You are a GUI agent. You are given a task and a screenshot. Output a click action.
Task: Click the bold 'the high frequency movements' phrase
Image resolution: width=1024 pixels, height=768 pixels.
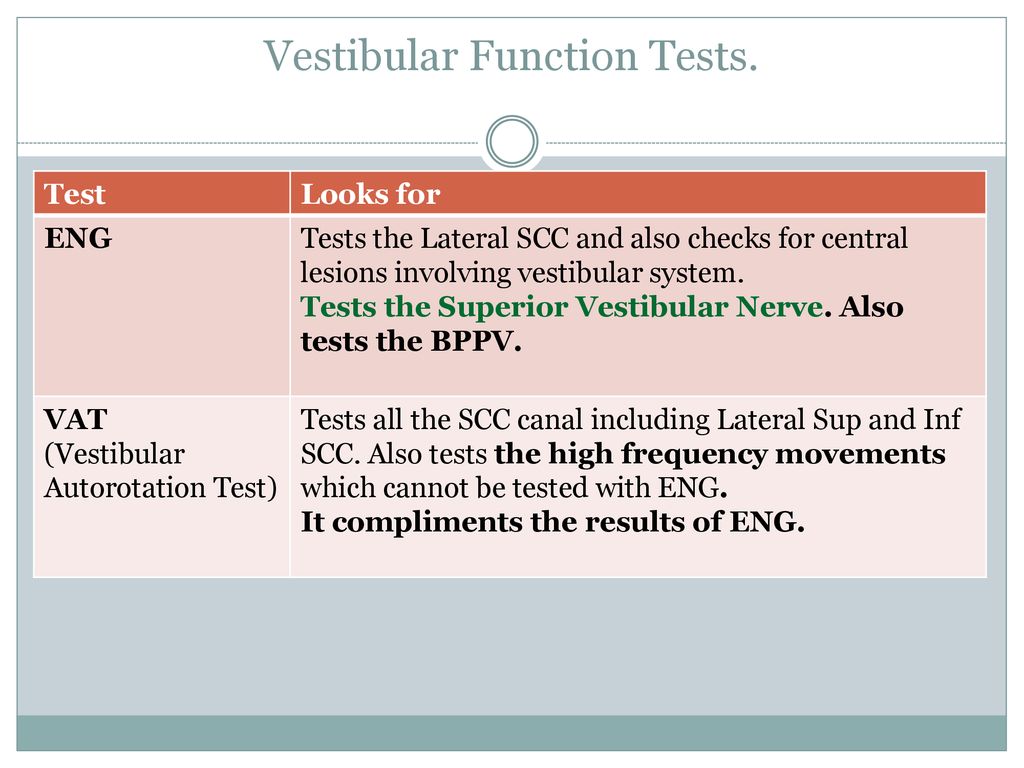(720, 454)
